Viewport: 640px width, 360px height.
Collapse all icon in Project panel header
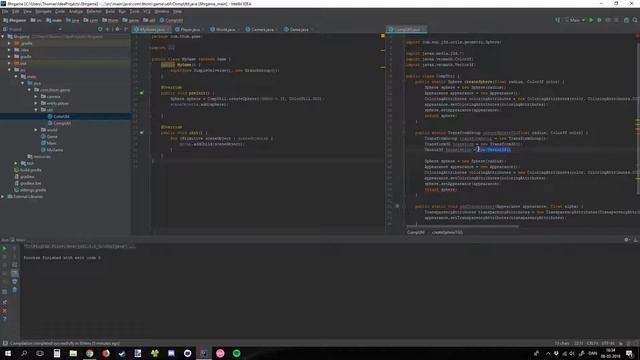point(108,29)
